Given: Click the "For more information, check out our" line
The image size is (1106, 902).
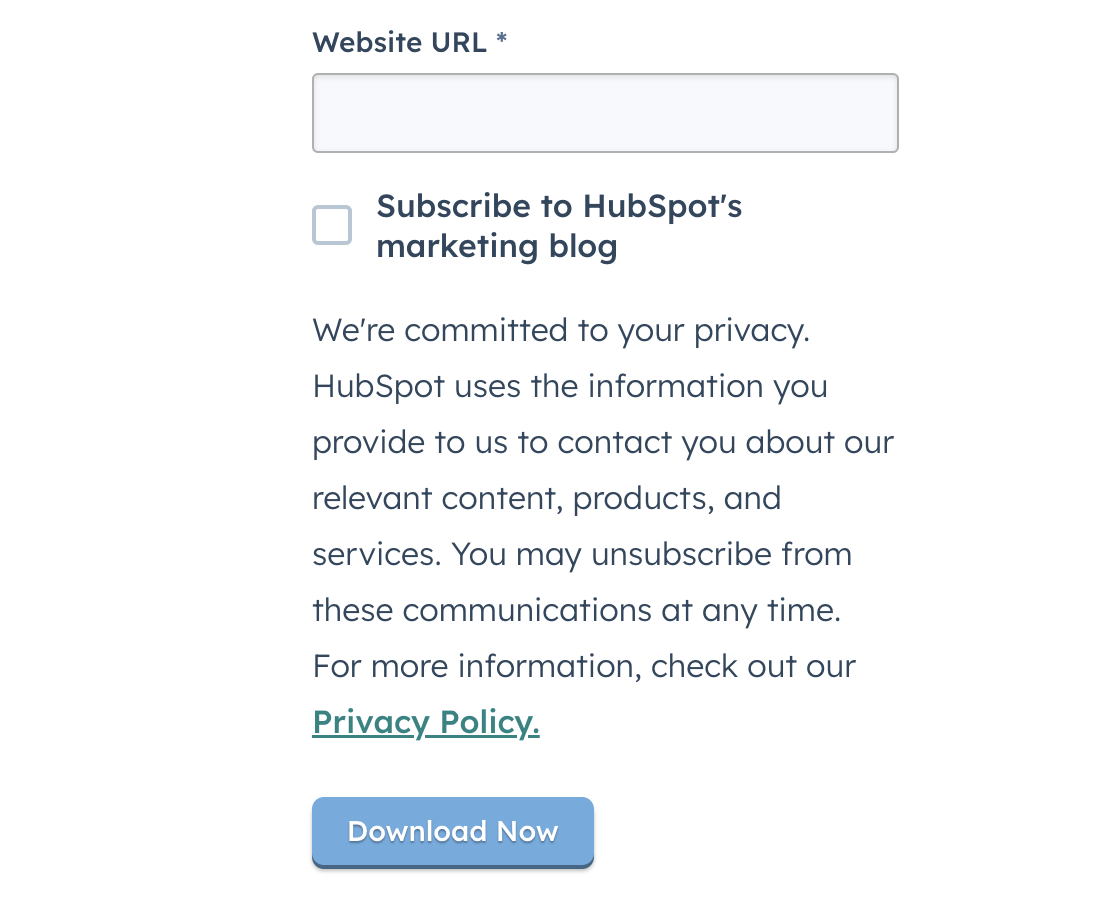Looking at the screenshot, I should [x=584, y=666].
